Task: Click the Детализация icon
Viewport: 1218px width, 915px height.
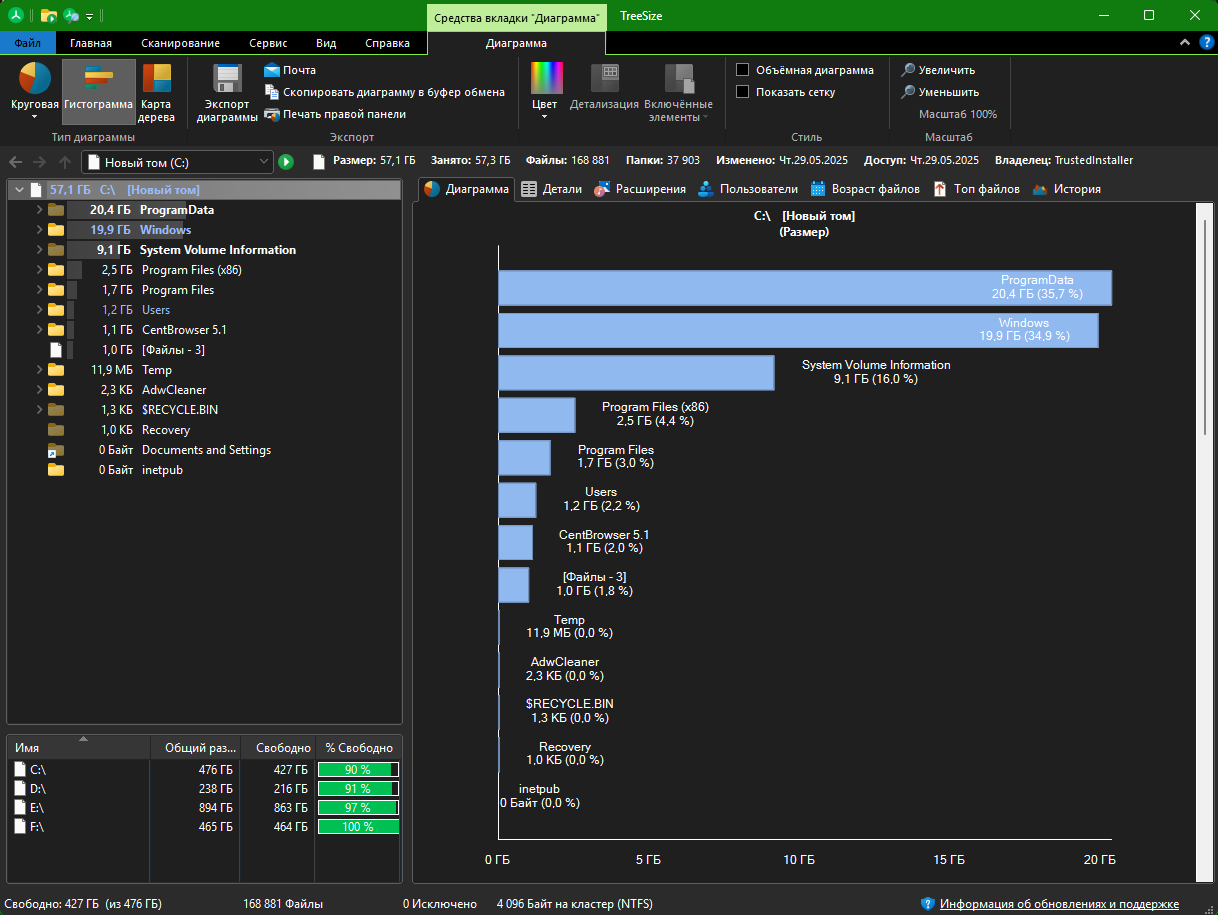Action: (x=604, y=79)
